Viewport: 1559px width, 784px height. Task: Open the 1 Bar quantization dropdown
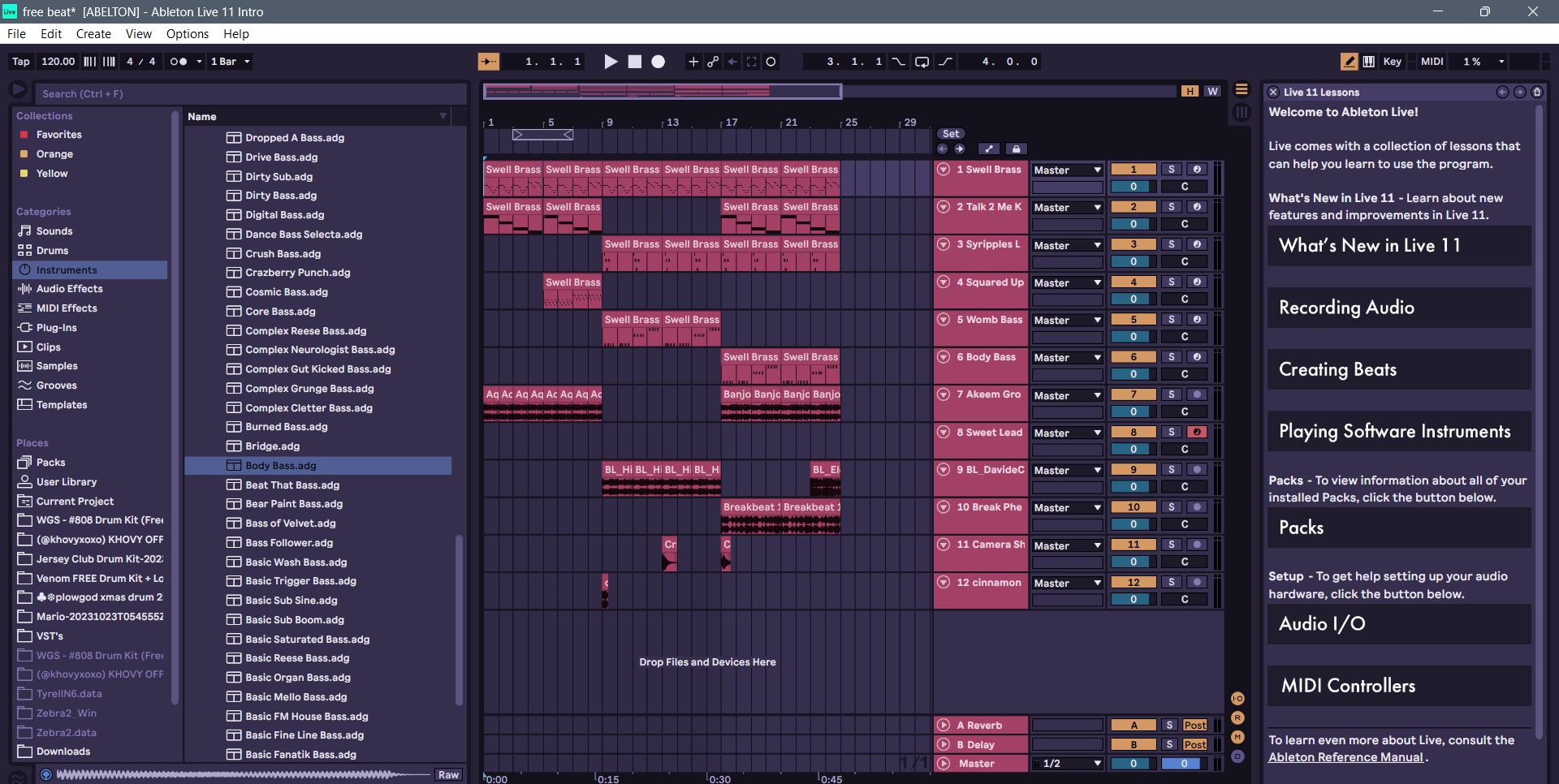point(230,62)
